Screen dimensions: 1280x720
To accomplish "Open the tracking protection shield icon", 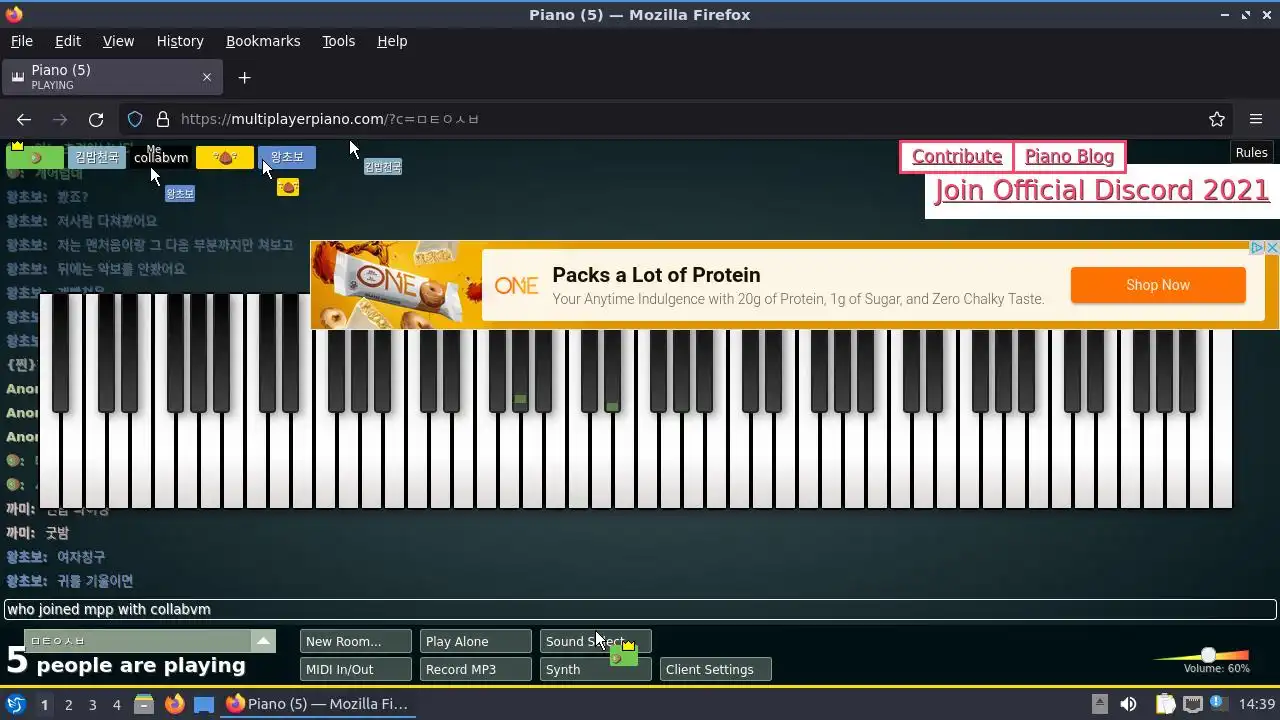I will [x=135, y=119].
